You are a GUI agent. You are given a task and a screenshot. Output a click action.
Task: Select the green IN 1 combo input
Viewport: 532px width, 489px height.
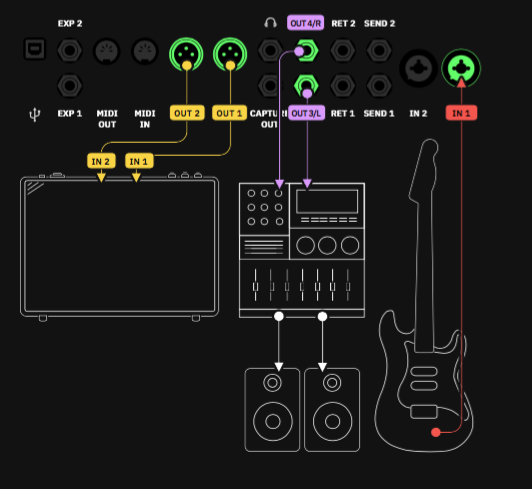461,69
